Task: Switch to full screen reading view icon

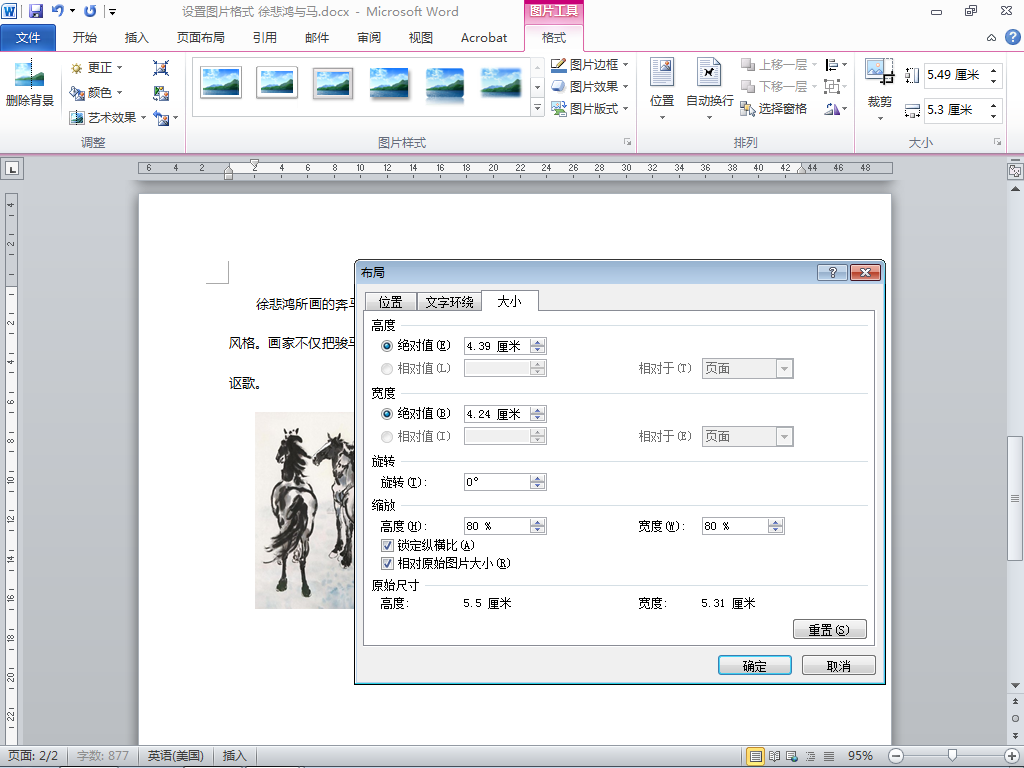Action: click(x=774, y=756)
